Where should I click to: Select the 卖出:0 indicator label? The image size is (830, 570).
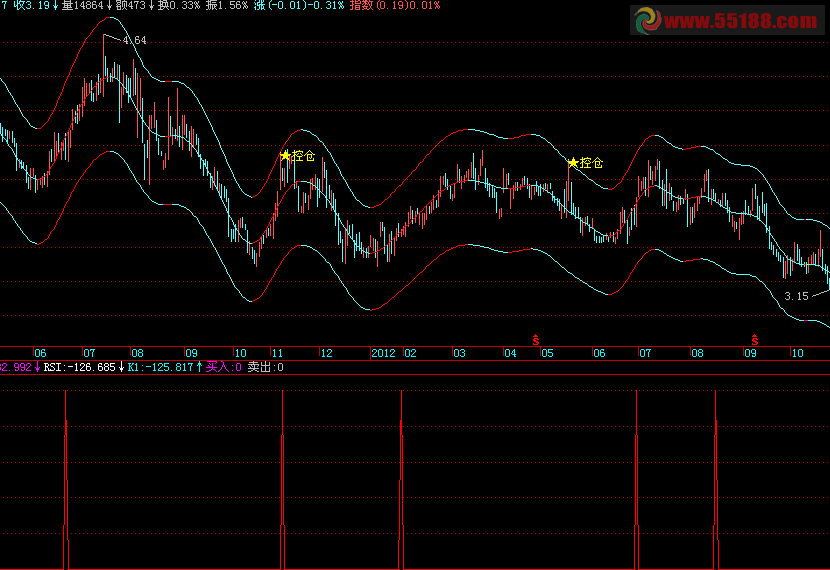click(266, 367)
